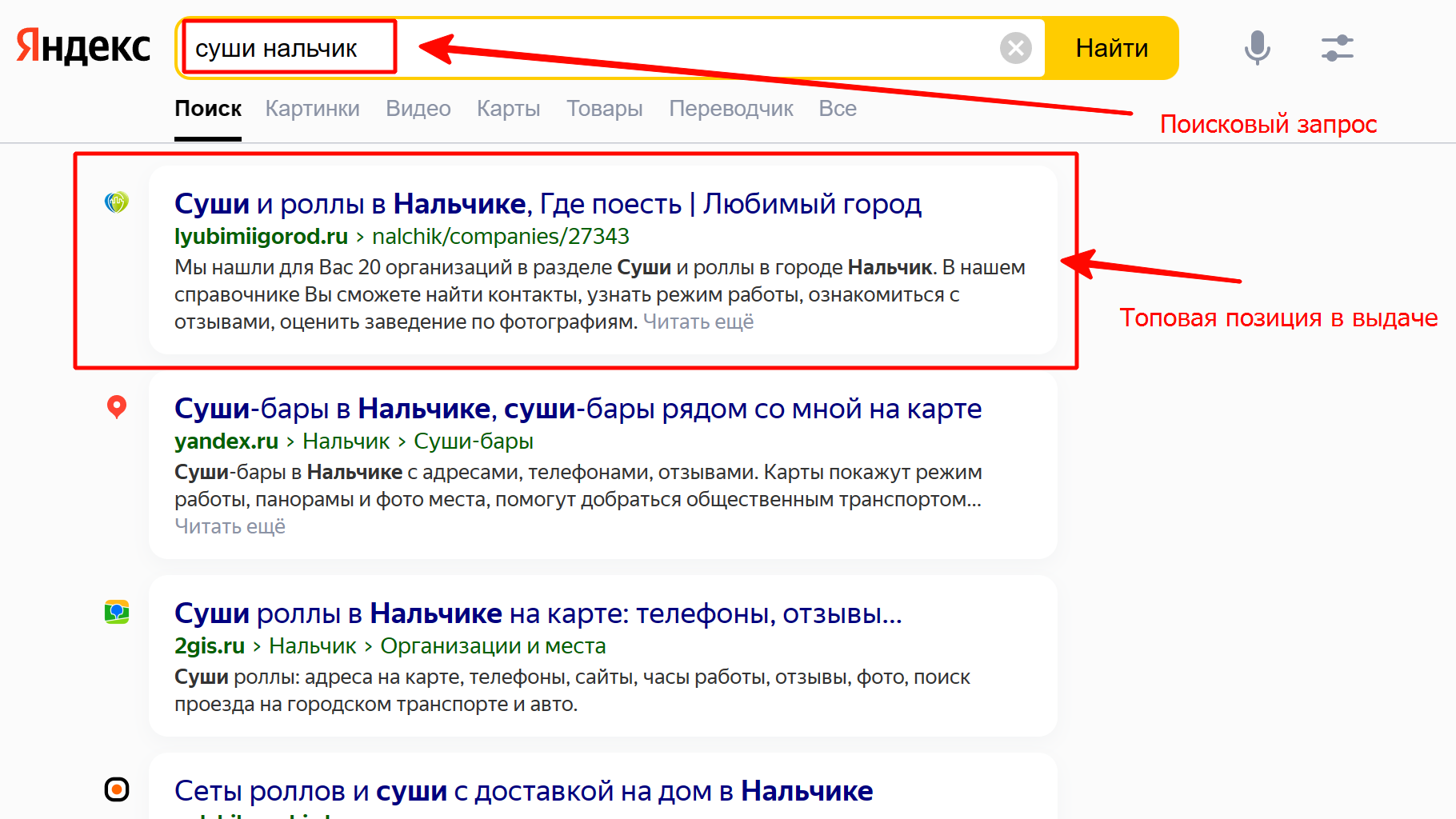Open the Картинки tab
The width and height of the screenshot is (1456, 819).
tap(312, 109)
